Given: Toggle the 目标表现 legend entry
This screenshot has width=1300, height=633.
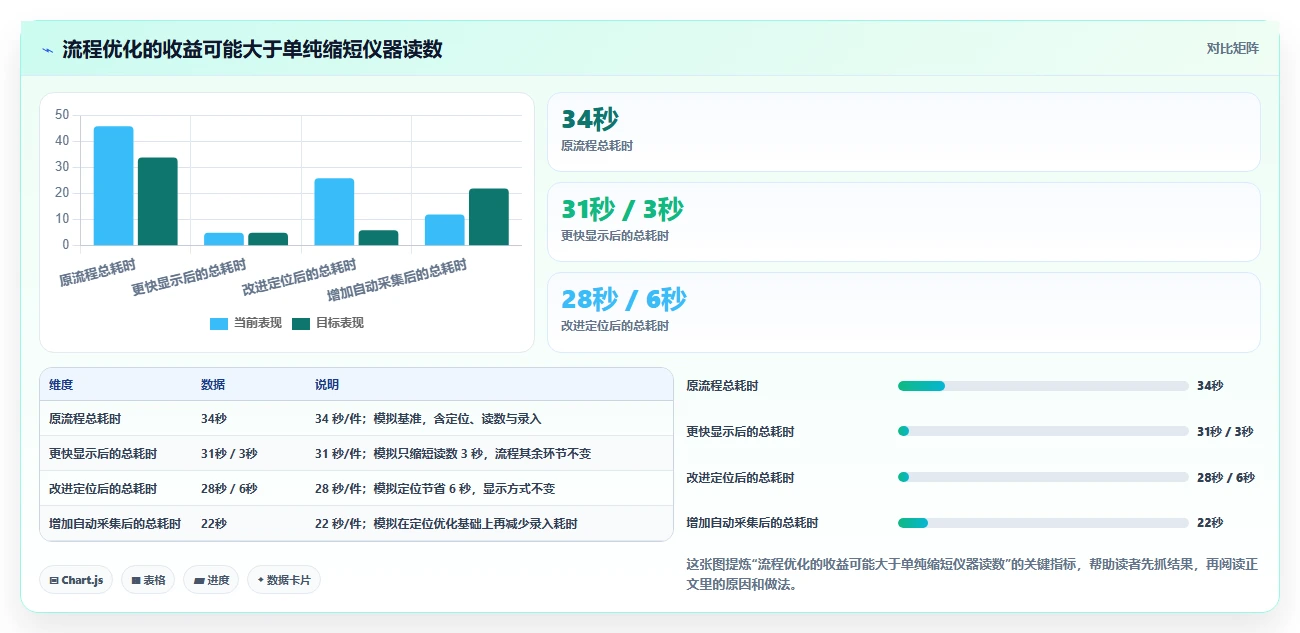Looking at the screenshot, I should pos(328,323).
